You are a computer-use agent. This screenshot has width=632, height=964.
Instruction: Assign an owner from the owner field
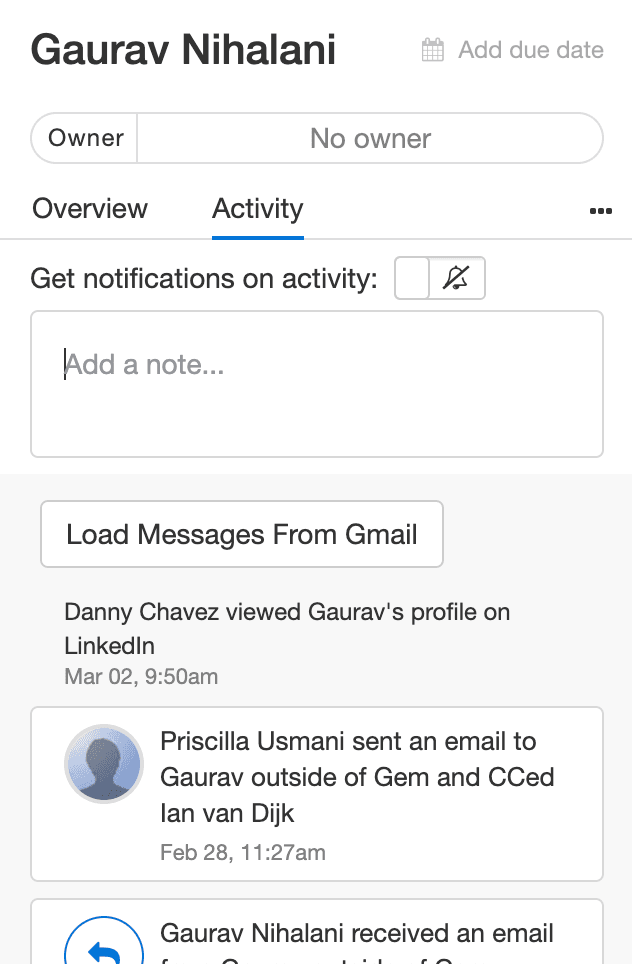point(370,138)
